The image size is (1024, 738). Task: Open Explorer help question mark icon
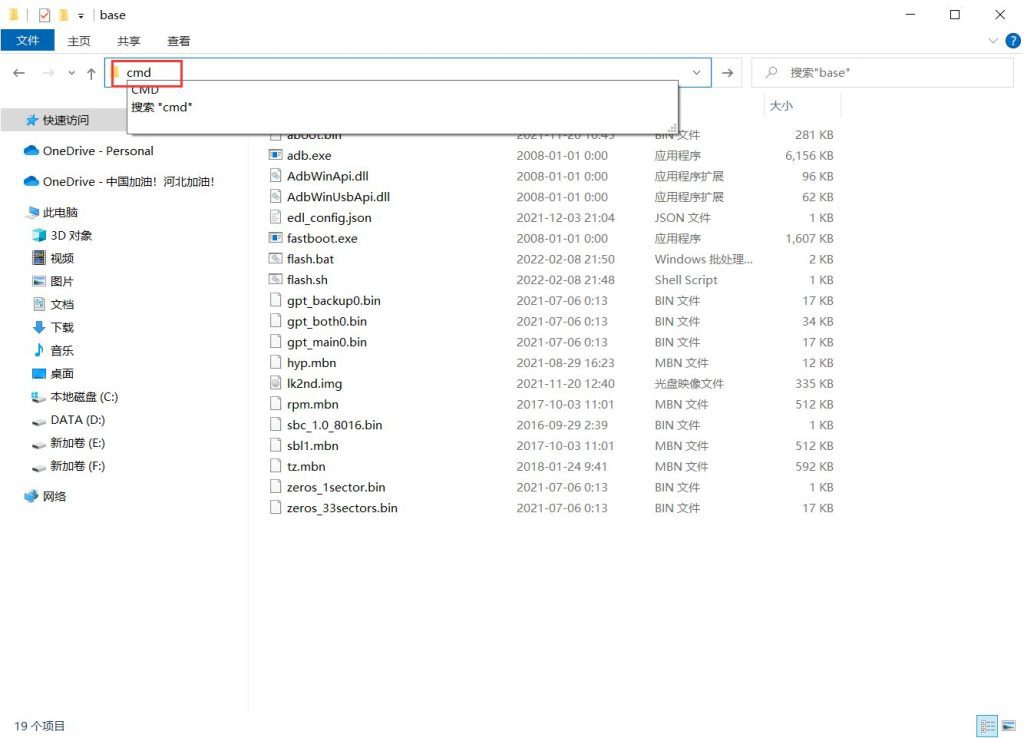[x=1012, y=40]
